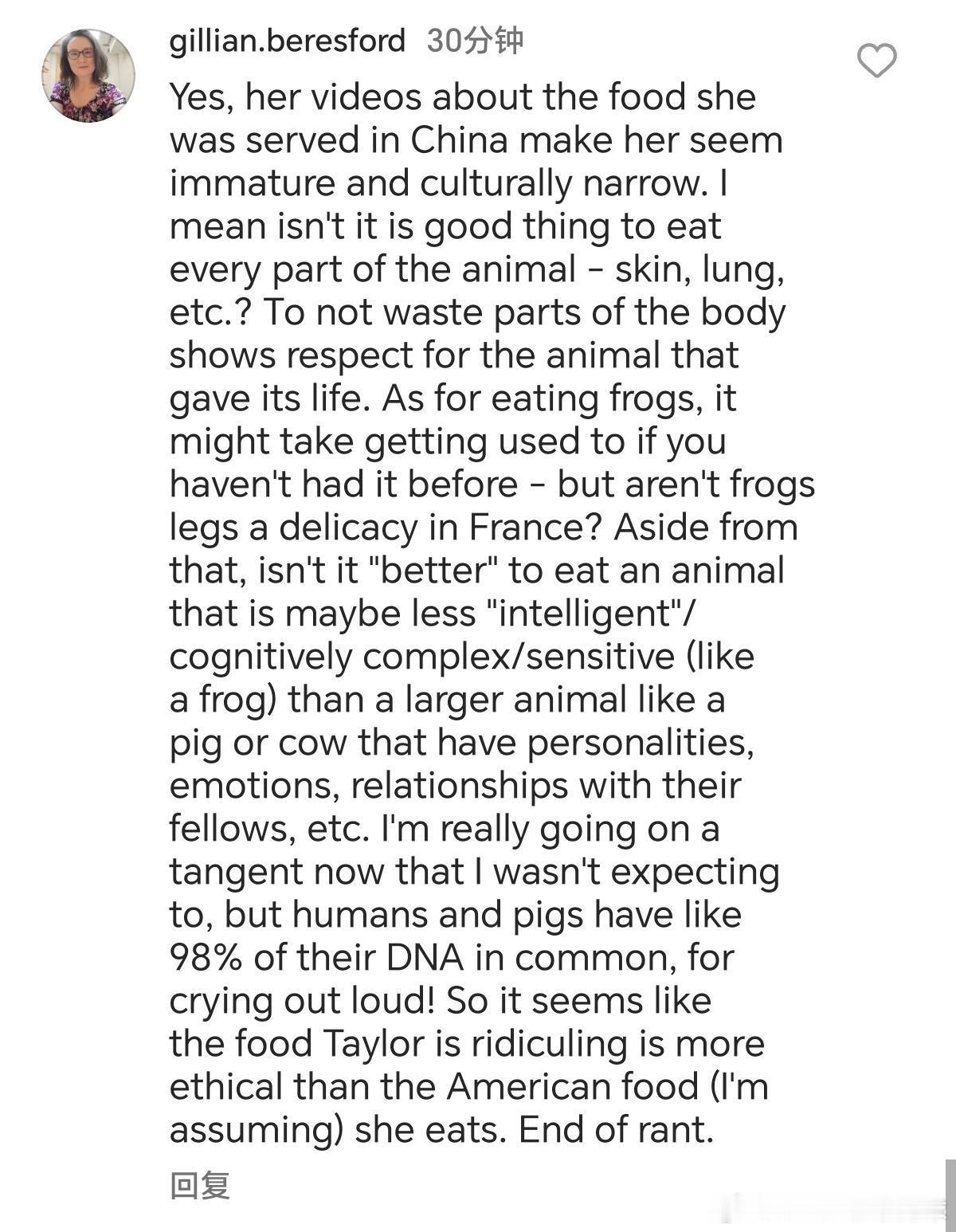This screenshot has height=1232, width=956.
Task: Click the word "France" in the comment
Action: [x=533, y=528]
